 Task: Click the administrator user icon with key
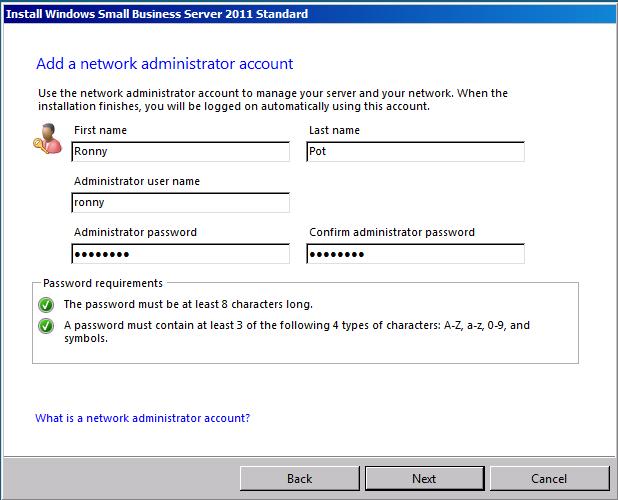click(x=48, y=139)
